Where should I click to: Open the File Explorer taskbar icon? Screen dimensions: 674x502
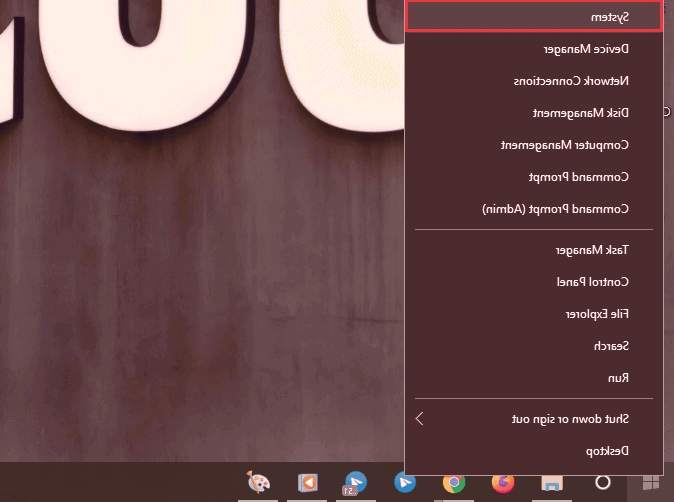click(x=552, y=484)
